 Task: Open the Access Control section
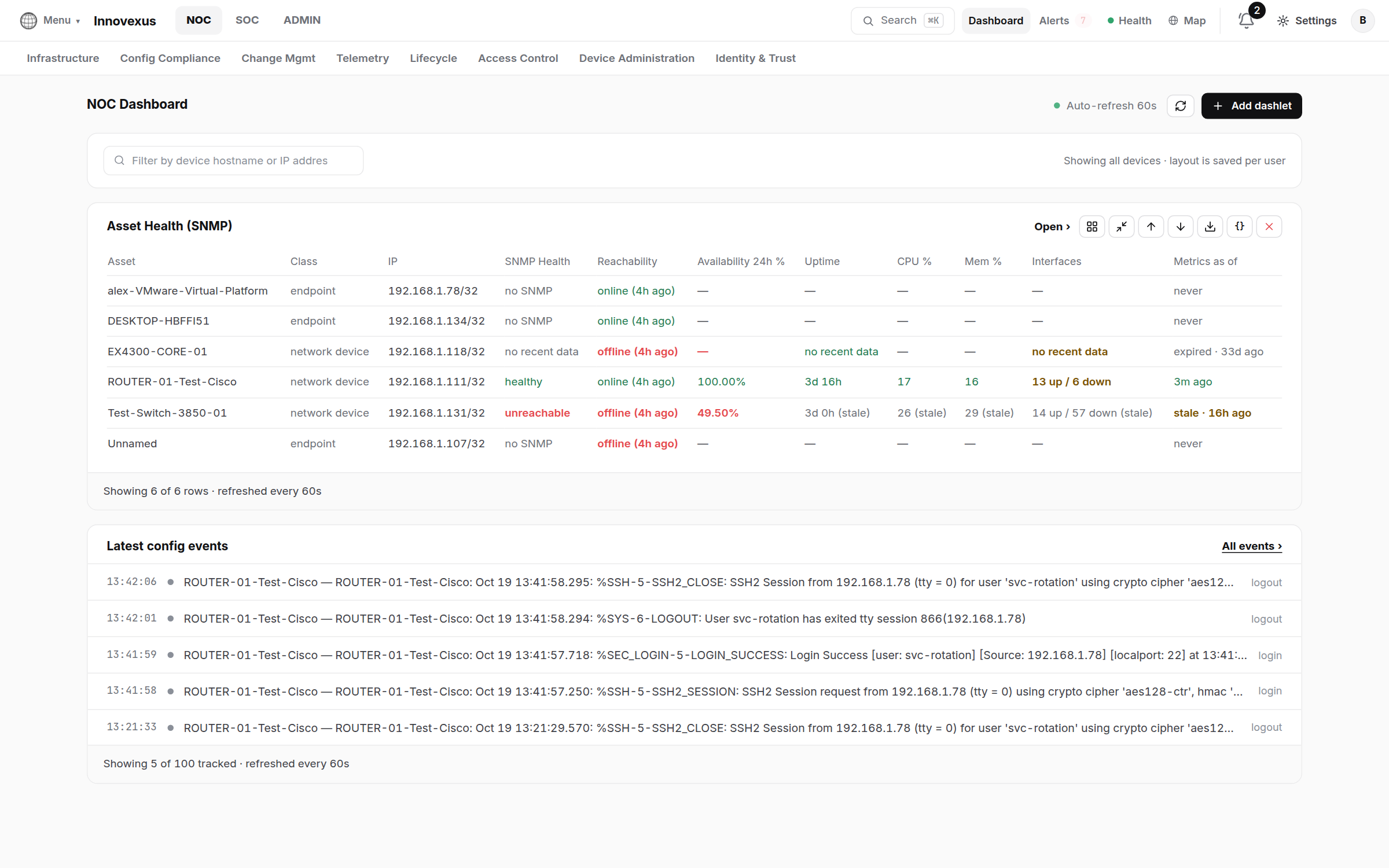[x=518, y=58]
